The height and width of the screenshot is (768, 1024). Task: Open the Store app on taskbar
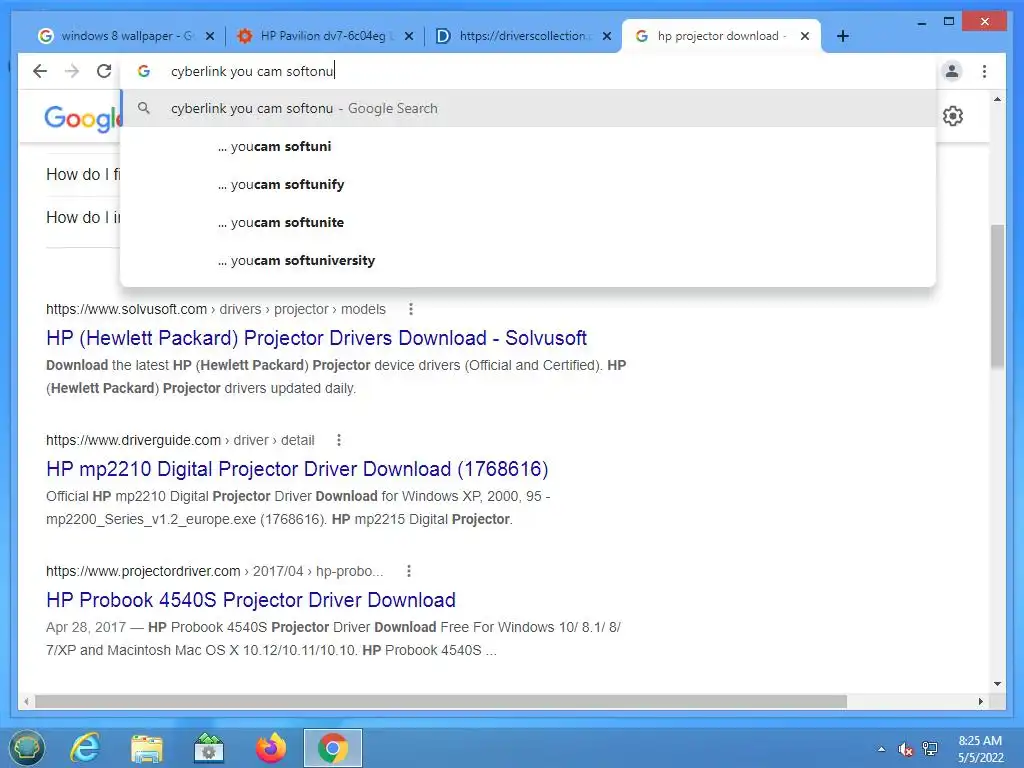pos(209,748)
